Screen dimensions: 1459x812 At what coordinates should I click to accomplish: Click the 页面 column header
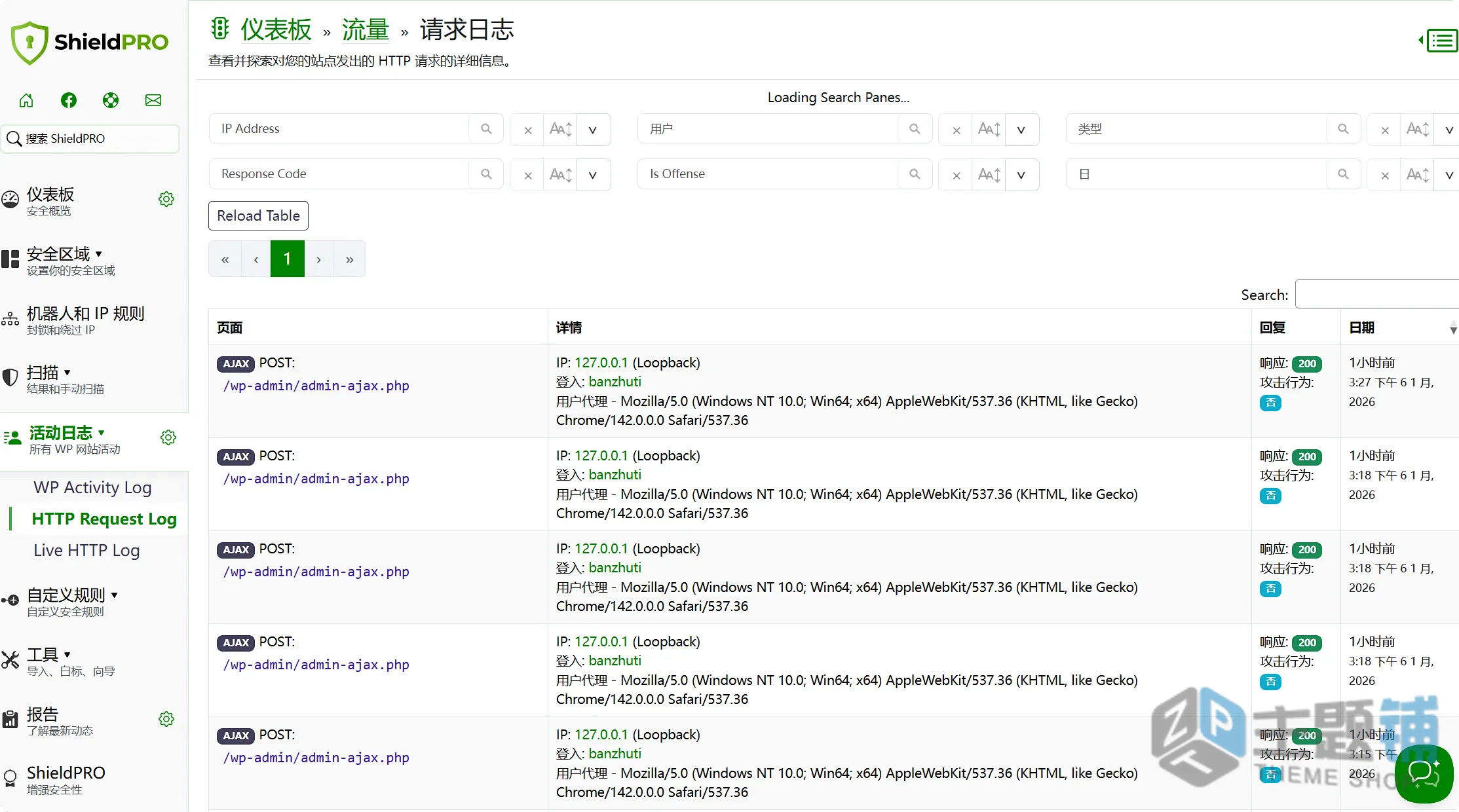coord(378,327)
